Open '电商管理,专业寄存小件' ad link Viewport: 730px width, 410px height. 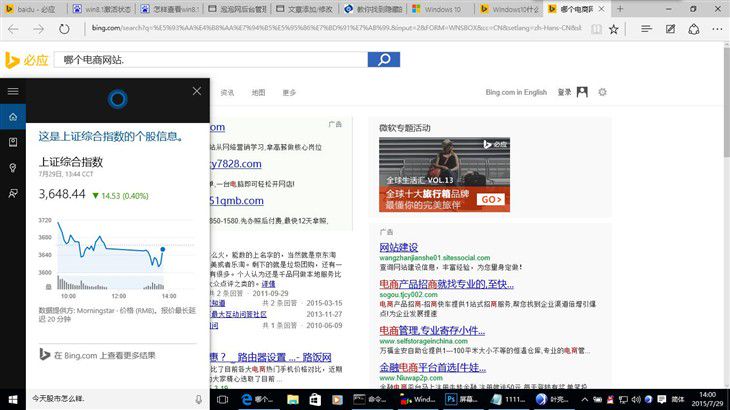coord(432,330)
